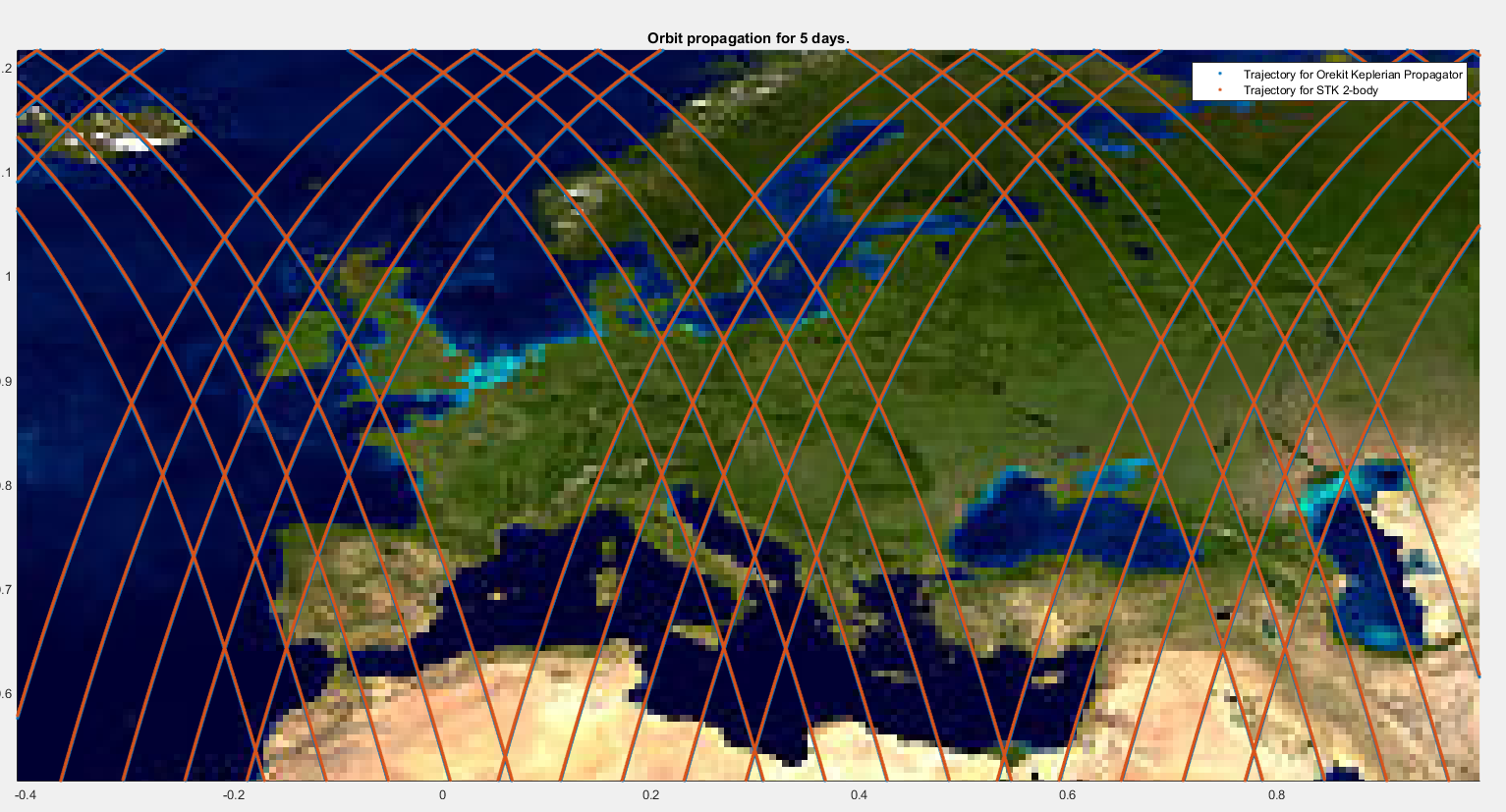Click the x-axis tick label 0.2
This screenshot has width=1506, height=812.
(x=650, y=795)
